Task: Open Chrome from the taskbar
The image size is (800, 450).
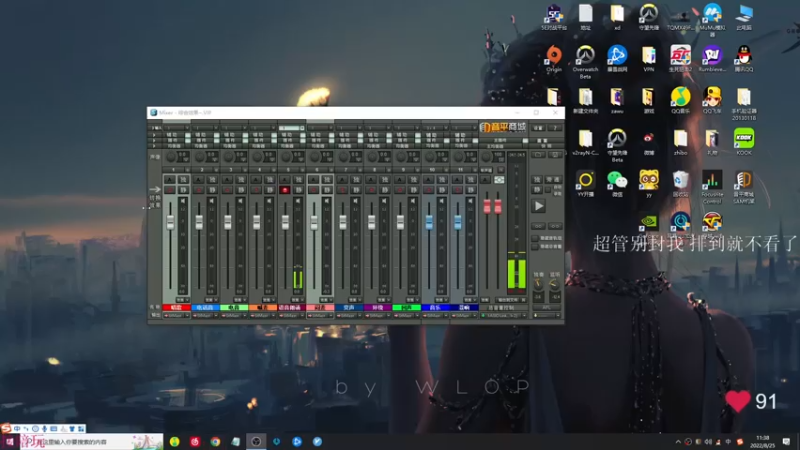Action: tap(215, 442)
